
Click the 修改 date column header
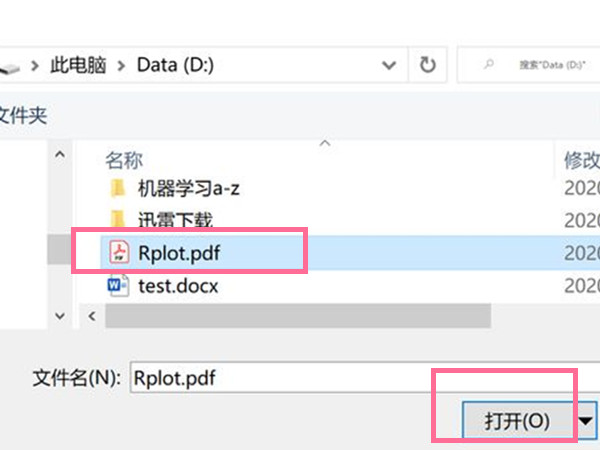coord(581,159)
